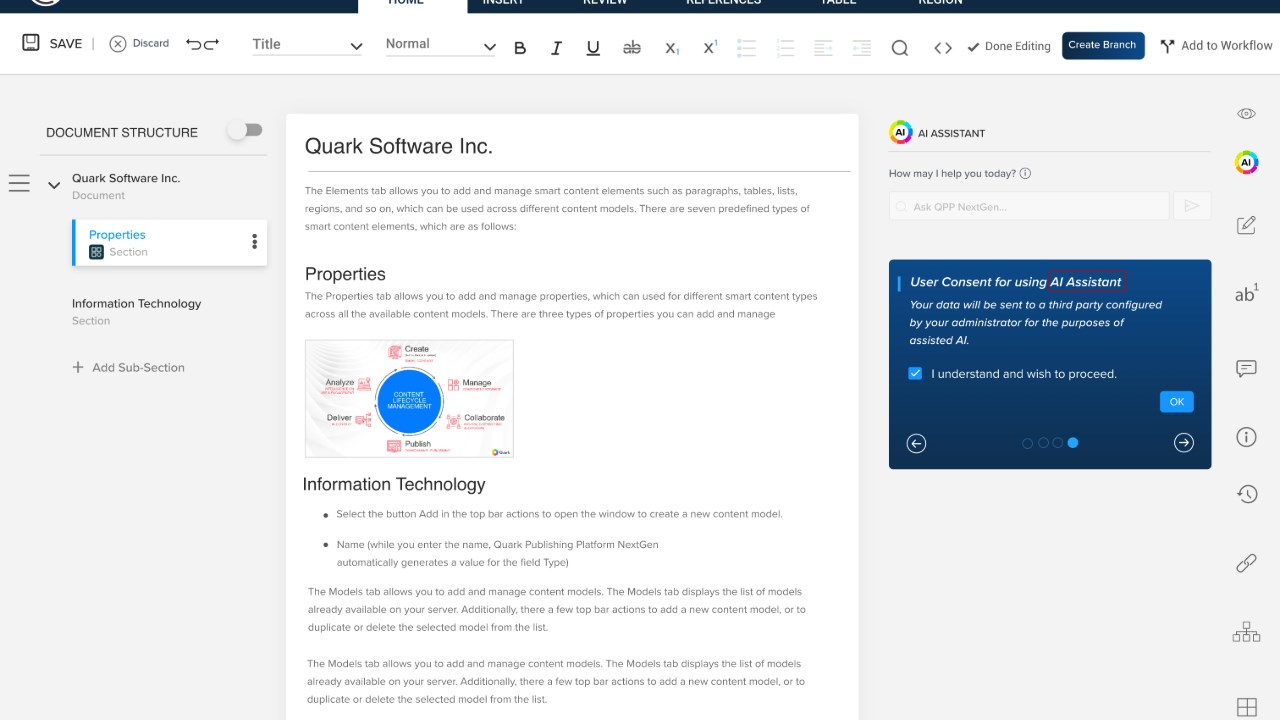Open the code view brackets icon
The height and width of the screenshot is (720, 1280).
click(943, 47)
